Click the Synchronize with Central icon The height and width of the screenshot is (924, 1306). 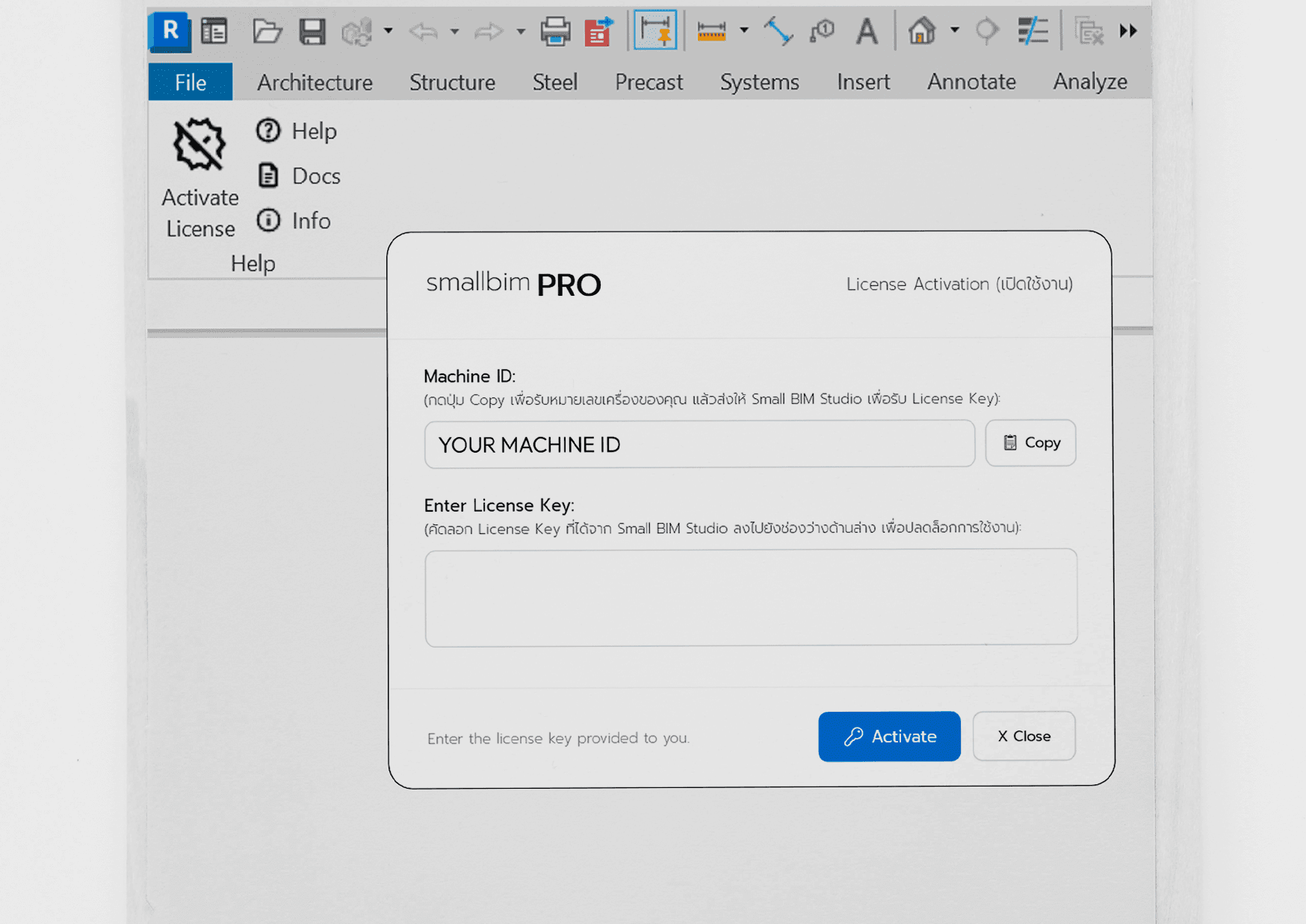tap(359, 31)
